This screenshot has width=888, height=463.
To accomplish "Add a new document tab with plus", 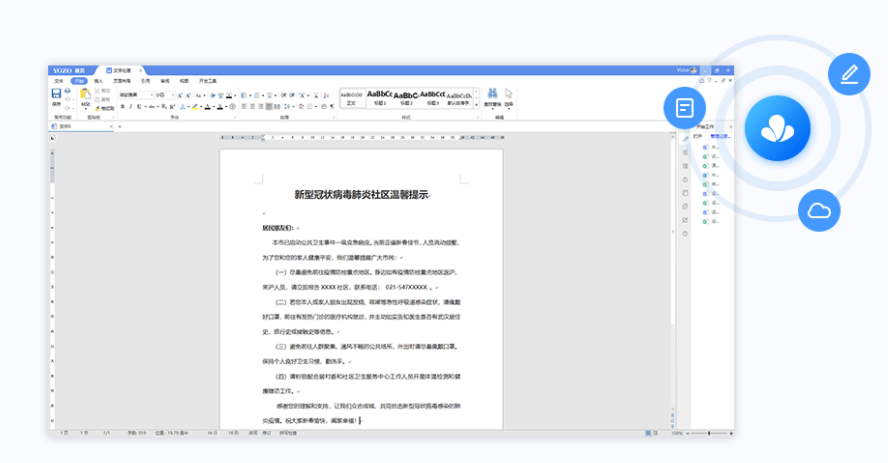I will [120, 127].
